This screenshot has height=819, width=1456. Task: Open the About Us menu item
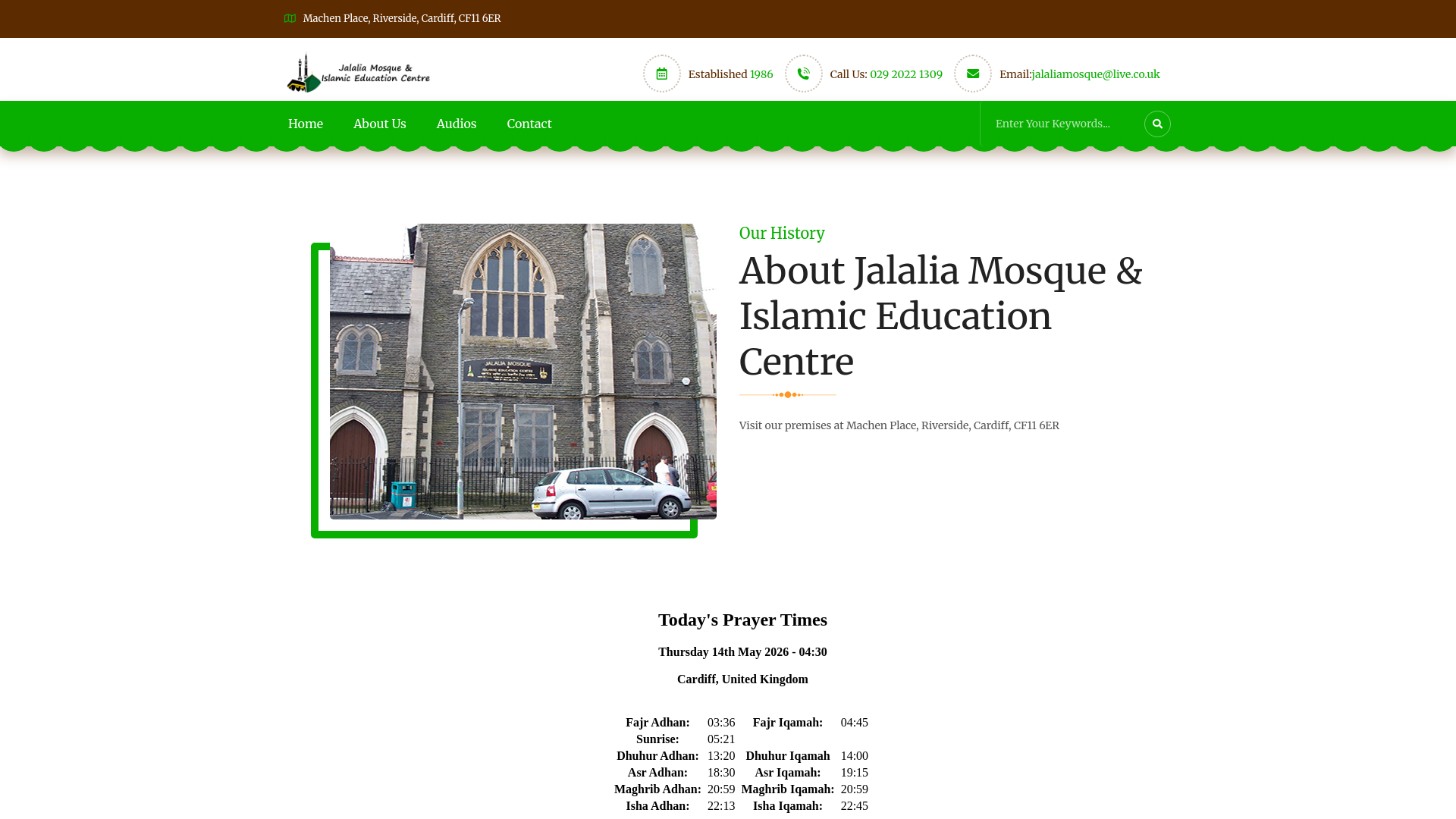[x=380, y=124]
